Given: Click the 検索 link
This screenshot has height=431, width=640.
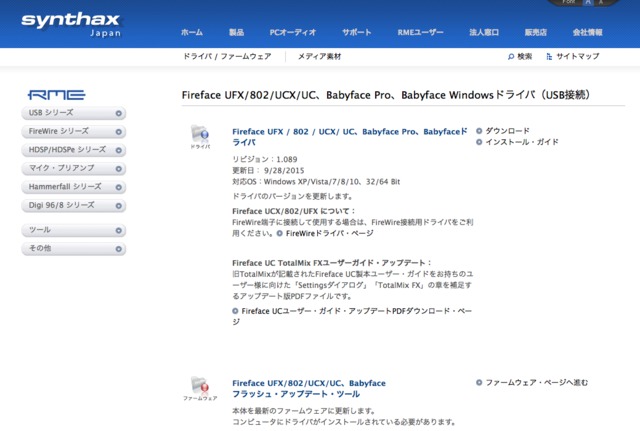Looking at the screenshot, I should click(524, 56).
